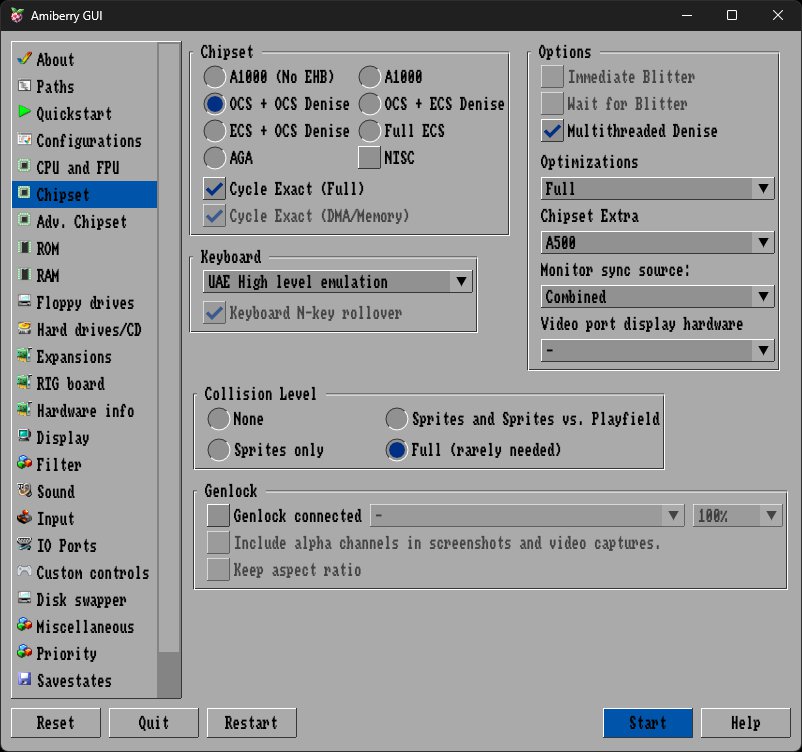The image size is (802, 752).
Task: Click the Quit button
Action: 153,722
